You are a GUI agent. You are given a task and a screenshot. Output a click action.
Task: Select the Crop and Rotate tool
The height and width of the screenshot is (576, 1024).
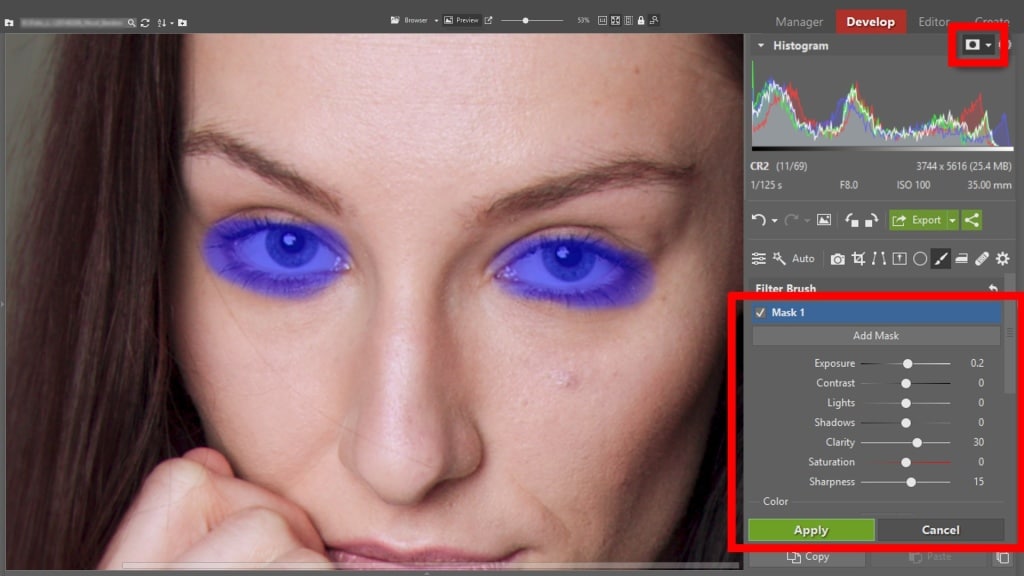(x=858, y=258)
